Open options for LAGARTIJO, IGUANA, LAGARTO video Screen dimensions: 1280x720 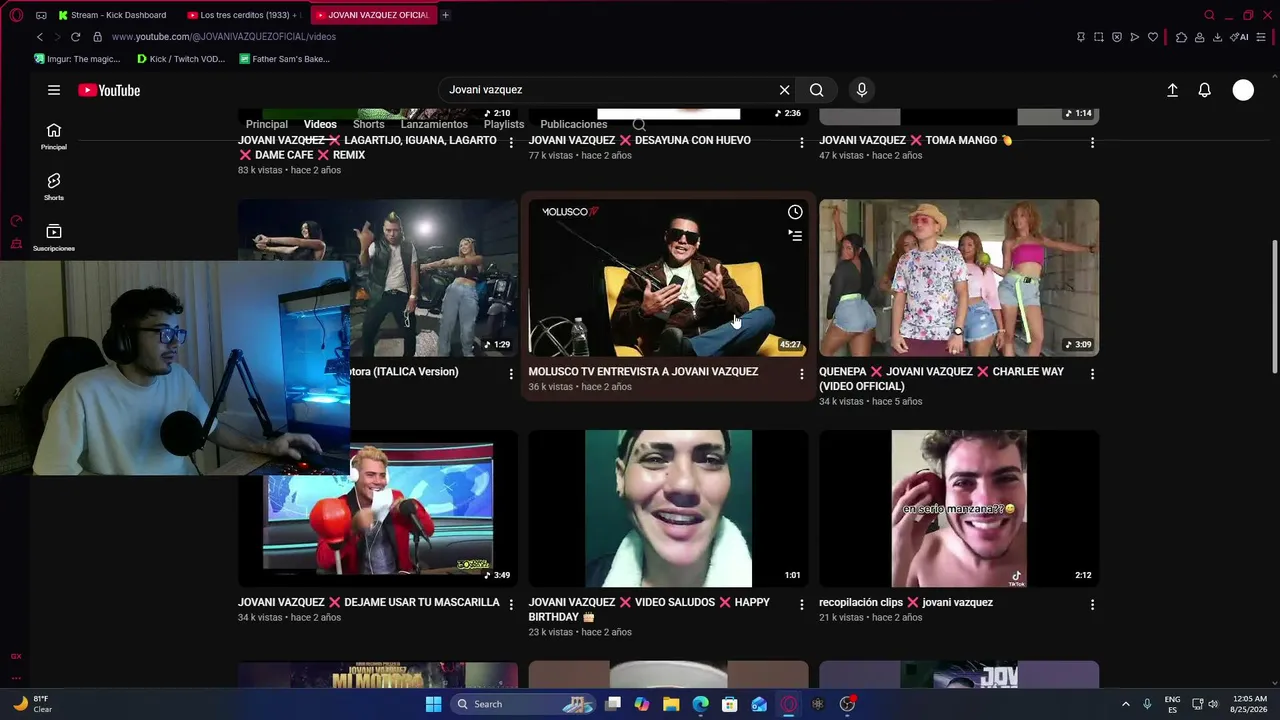(x=511, y=143)
